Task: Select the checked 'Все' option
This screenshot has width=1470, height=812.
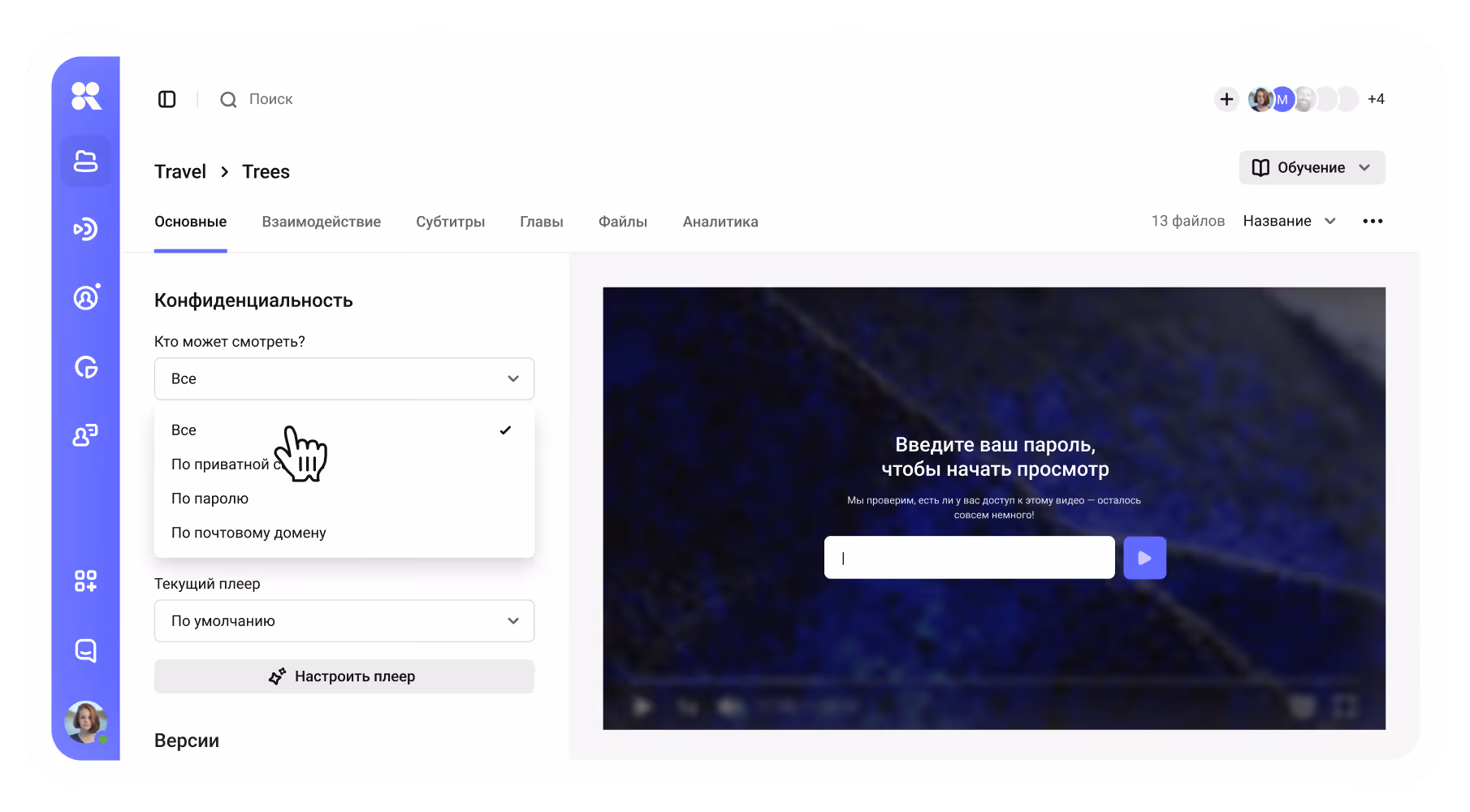Action: tap(344, 430)
